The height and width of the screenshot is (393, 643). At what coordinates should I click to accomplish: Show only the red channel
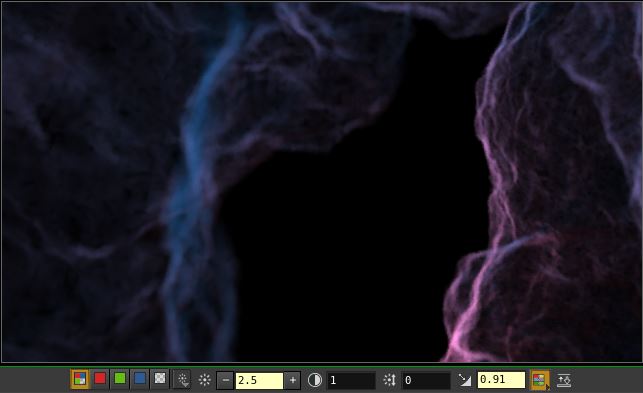point(100,379)
